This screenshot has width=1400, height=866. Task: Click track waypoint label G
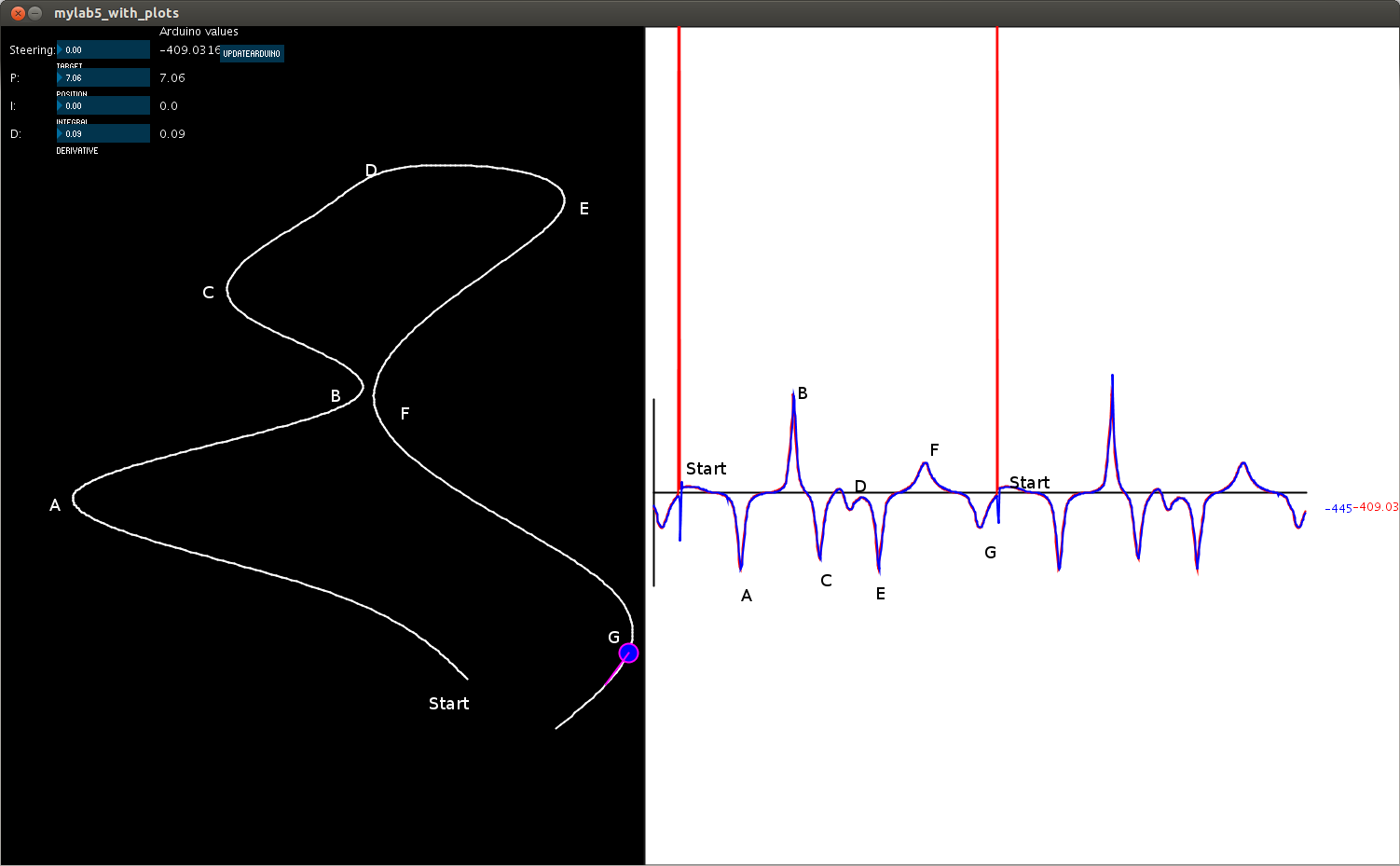pyautogui.click(x=613, y=638)
